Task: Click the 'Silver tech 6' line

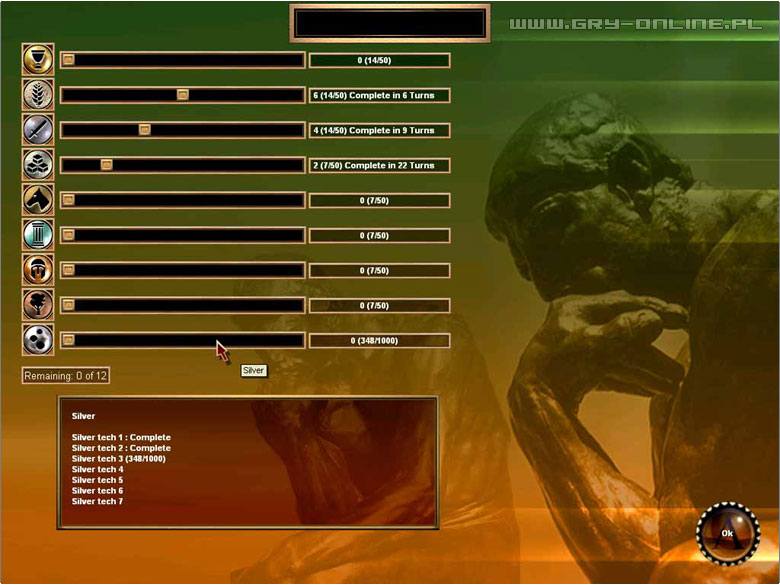Action: pyautogui.click(x=98, y=490)
